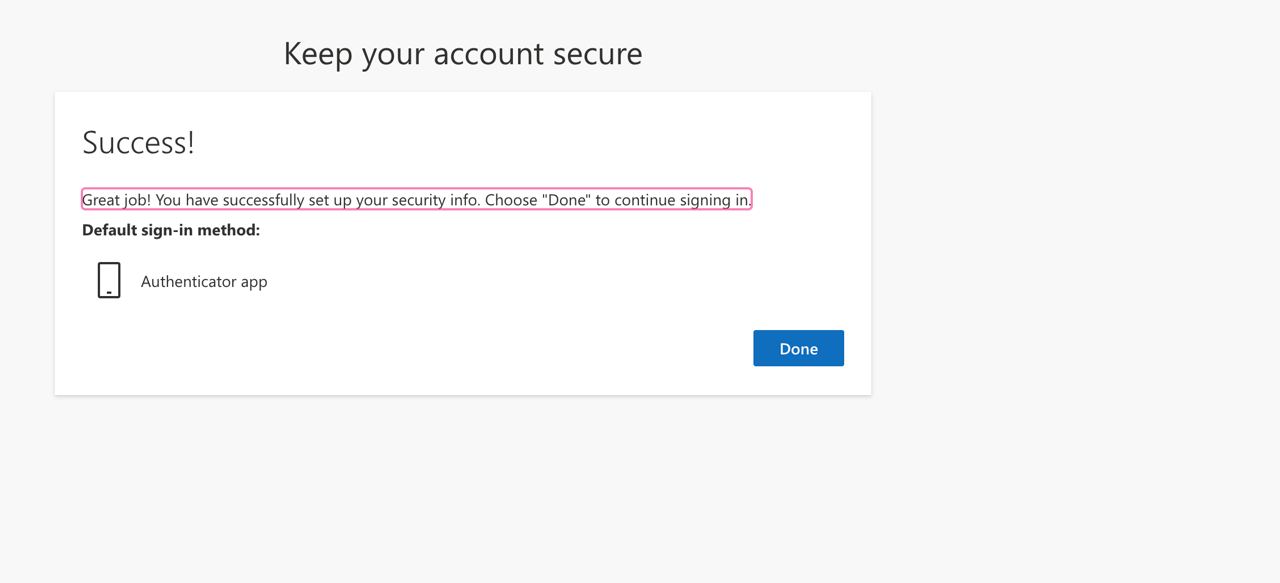Select the Done button to continue signing in
This screenshot has height=583, width=1280.
coord(798,348)
